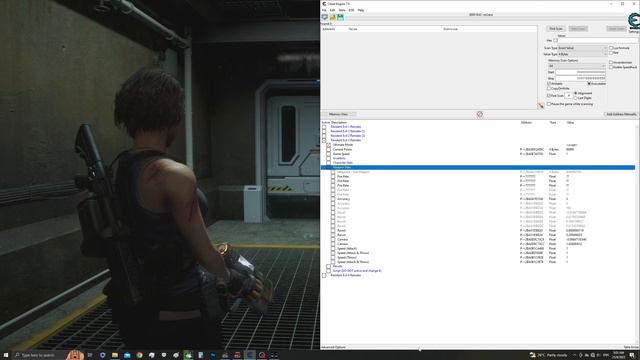
Task: Click the First Scan button
Action: click(x=556, y=29)
